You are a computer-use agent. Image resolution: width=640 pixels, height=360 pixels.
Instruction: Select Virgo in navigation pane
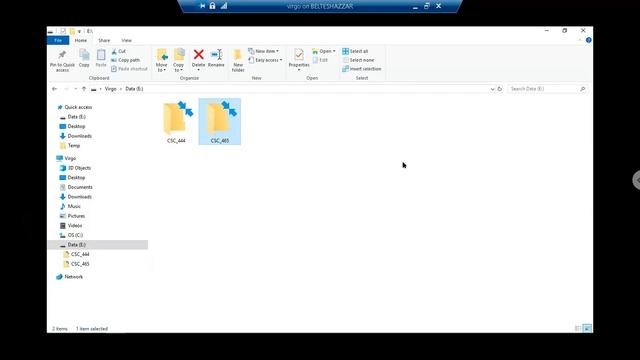coord(70,158)
